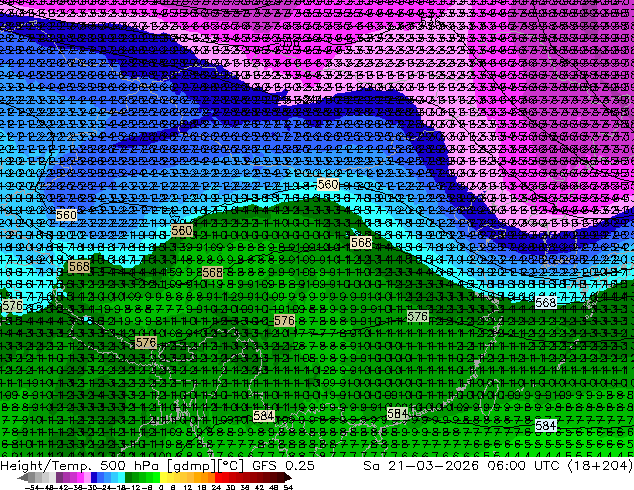634x490 pixels.
Task: Click the 576 contour label with light green background
Action: coord(417,316)
